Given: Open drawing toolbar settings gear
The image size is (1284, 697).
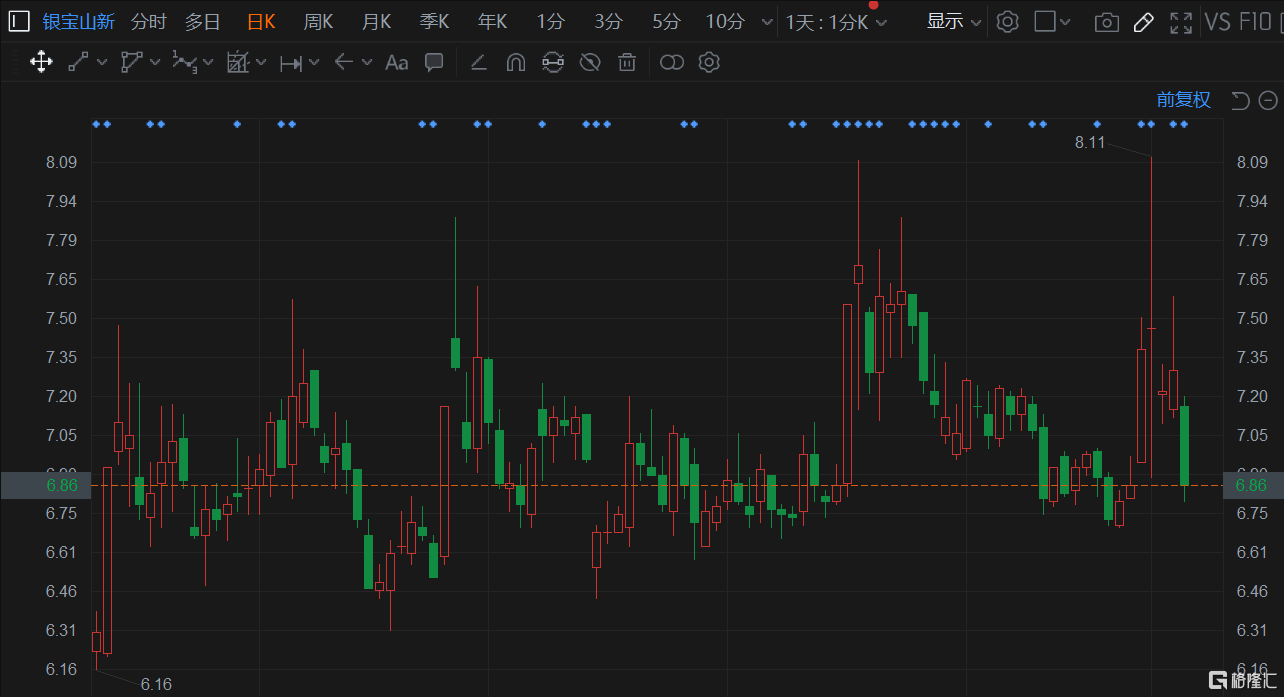Looking at the screenshot, I should coord(709,63).
